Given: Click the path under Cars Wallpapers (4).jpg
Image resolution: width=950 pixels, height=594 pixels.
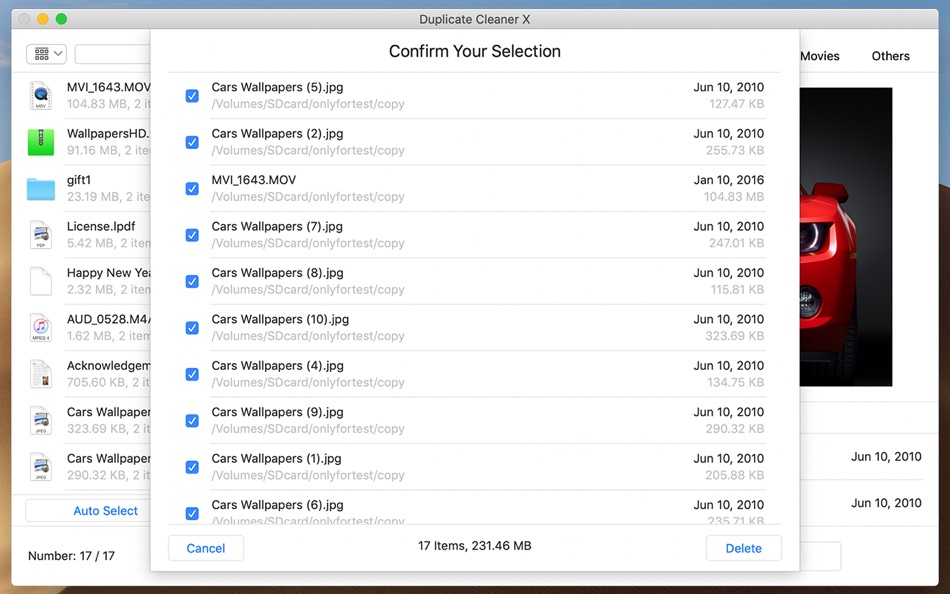Looking at the screenshot, I should (x=308, y=382).
